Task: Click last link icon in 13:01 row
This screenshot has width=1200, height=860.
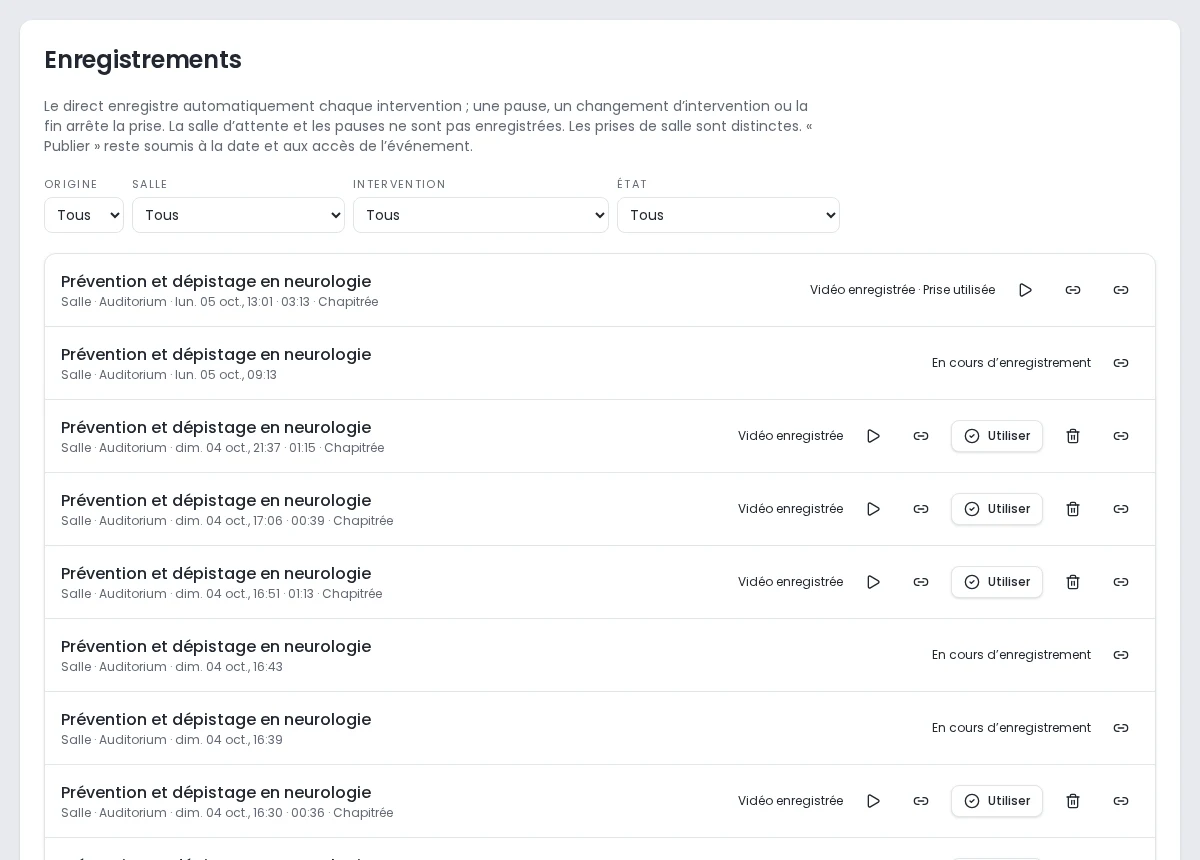Action: pos(1121,290)
